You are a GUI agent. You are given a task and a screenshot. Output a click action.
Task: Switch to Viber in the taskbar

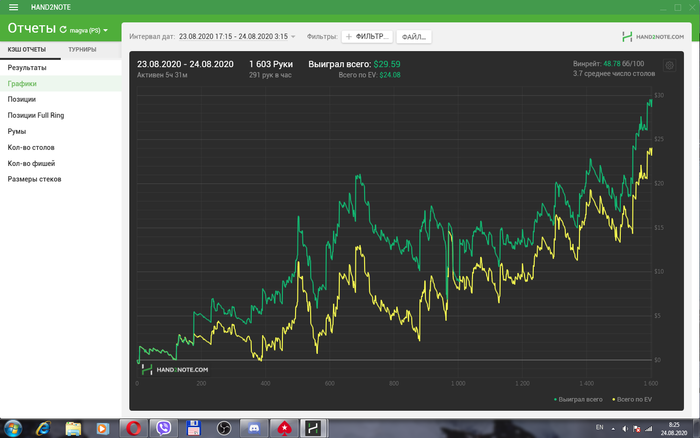click(163, 429)
